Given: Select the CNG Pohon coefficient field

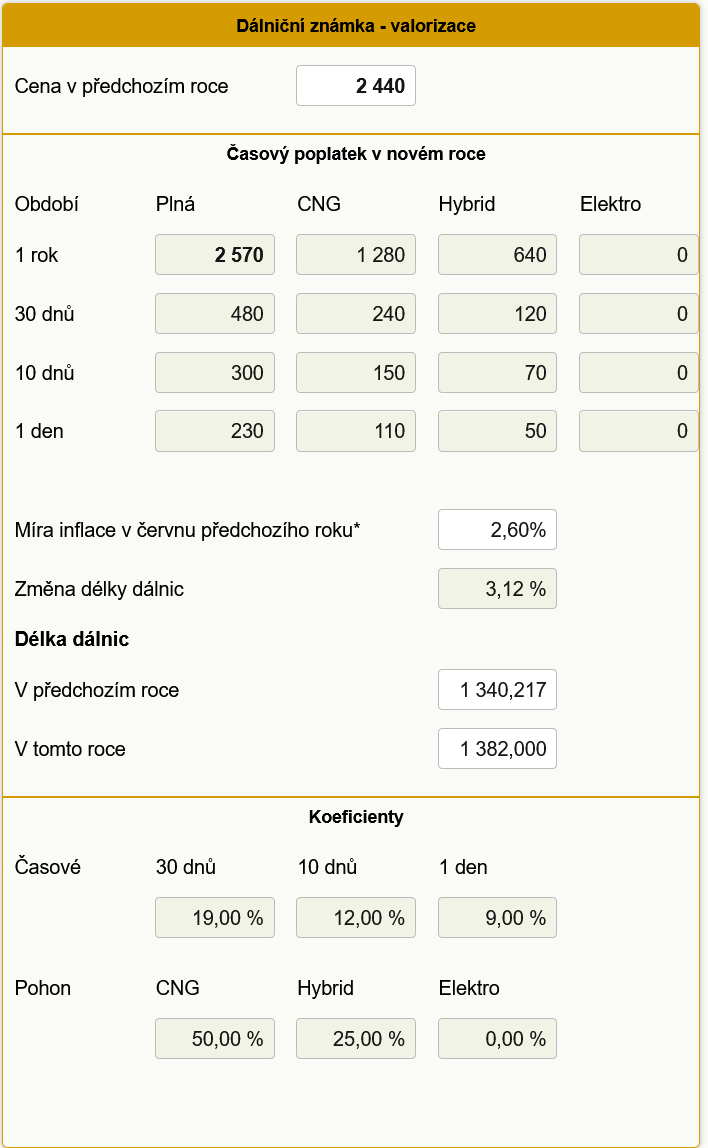Looking at the screenshot, I should pyautogui.click(x=214, y=1039).
